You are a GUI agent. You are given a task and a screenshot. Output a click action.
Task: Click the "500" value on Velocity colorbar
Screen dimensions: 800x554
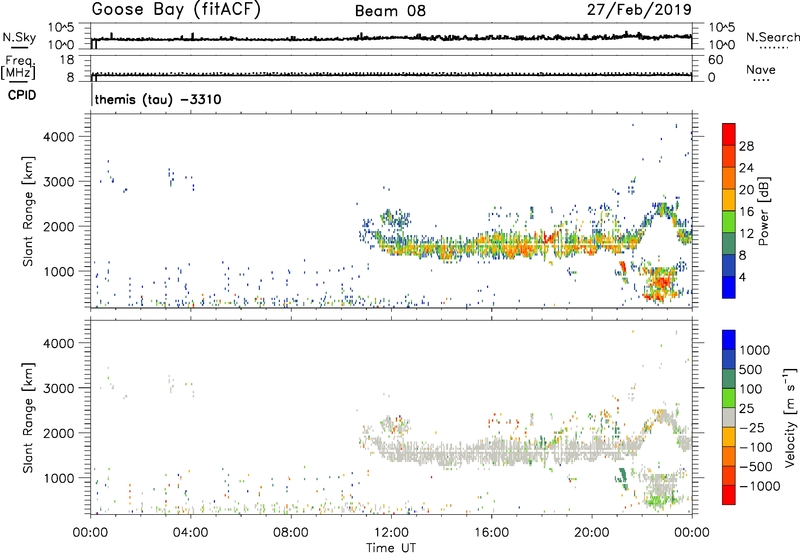pos(752,369)
